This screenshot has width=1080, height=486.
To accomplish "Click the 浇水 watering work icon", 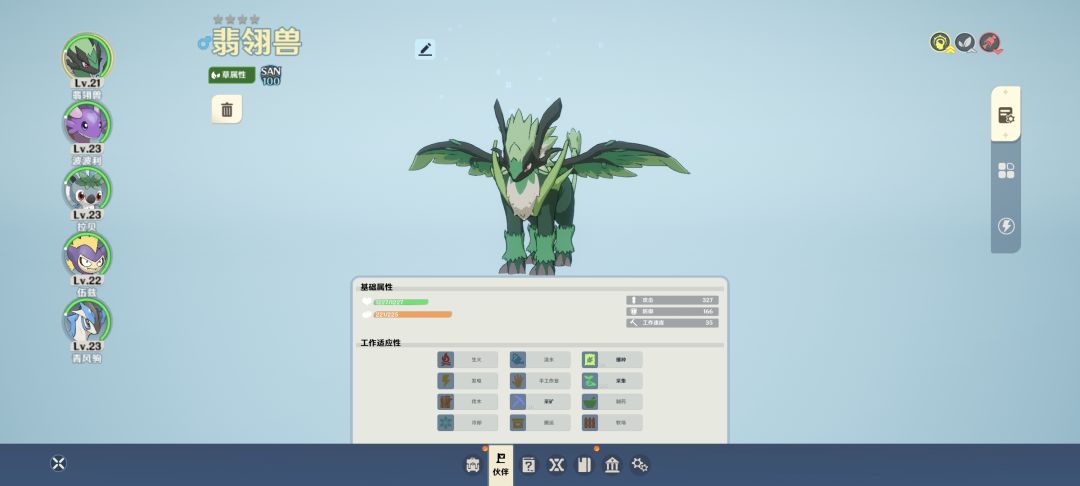I will (518, 359).
